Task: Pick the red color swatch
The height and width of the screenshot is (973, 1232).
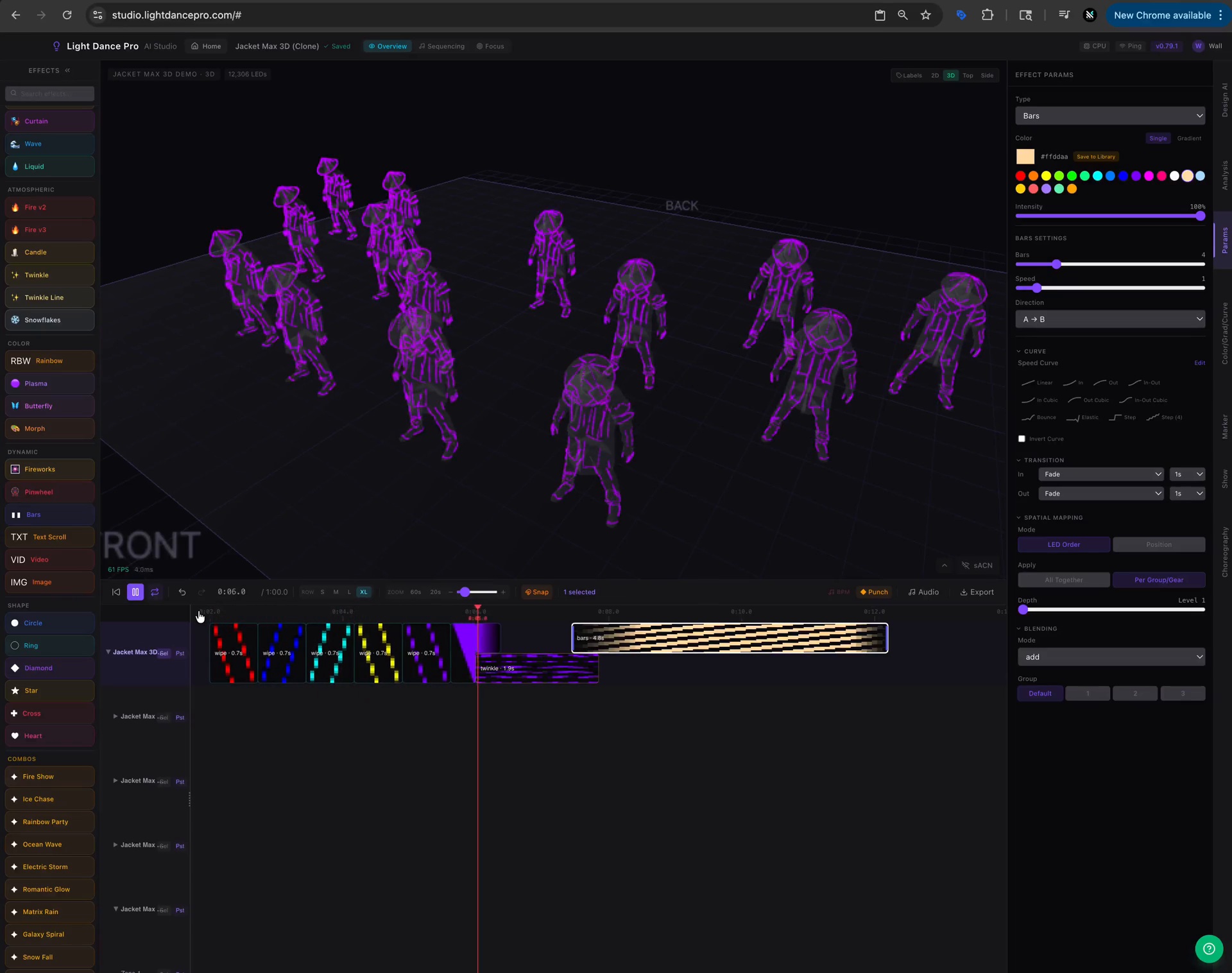Action: (x=1020, y=176)
